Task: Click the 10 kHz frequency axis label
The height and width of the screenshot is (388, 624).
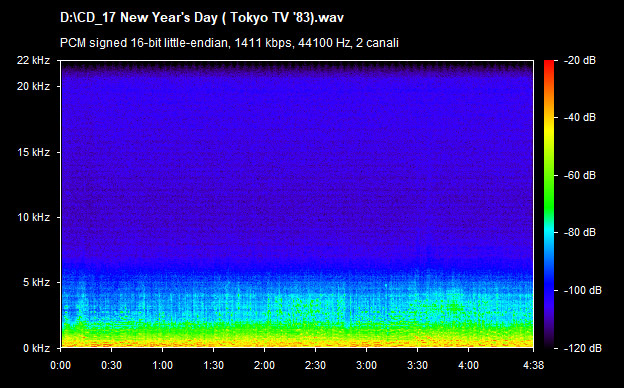Action: 33,217
